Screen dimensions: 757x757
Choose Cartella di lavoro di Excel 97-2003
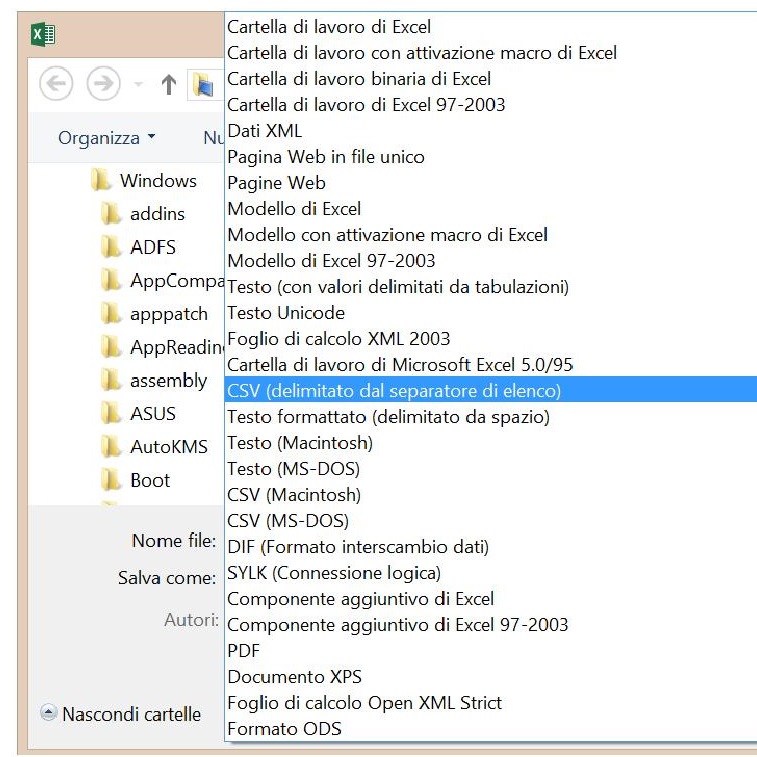coord(491,105)
